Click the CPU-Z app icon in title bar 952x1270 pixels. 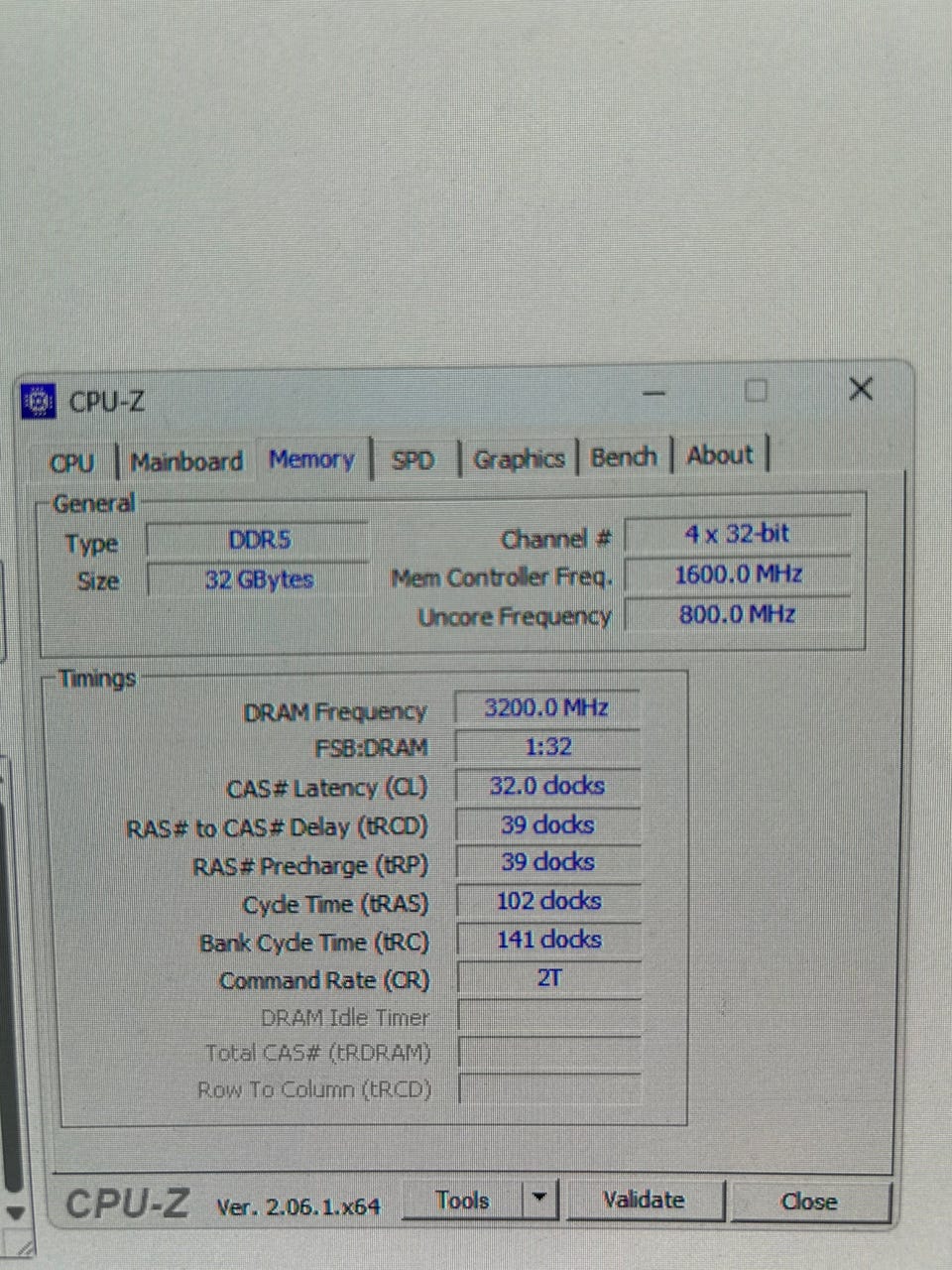click(39, 401)
